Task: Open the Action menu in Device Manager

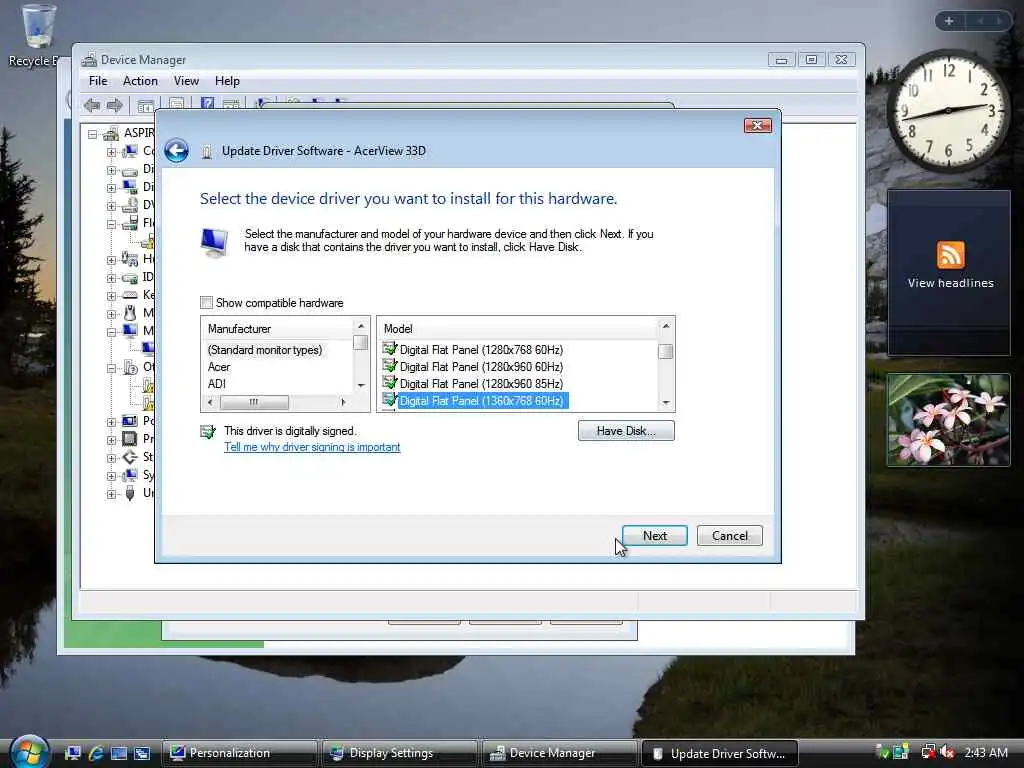Action: (140, 81)
